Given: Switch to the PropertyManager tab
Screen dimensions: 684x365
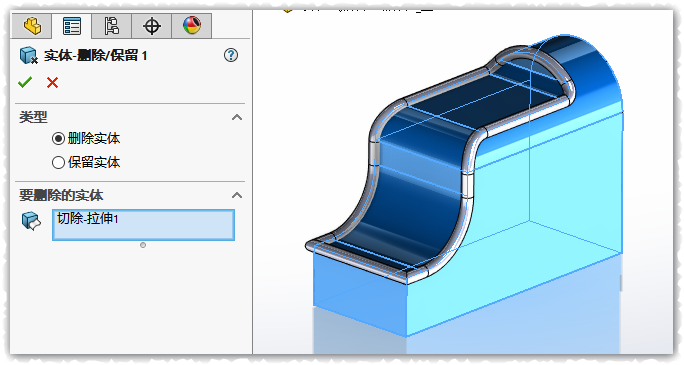Looking at the screenshot, I should point(72,26).
